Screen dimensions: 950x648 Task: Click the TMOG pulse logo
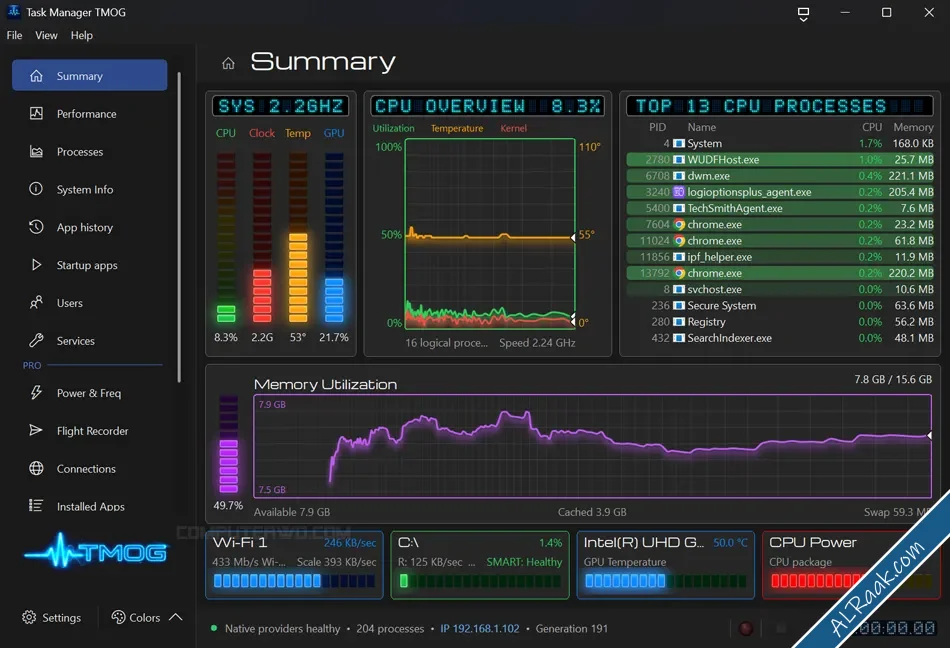coord(95,551)
